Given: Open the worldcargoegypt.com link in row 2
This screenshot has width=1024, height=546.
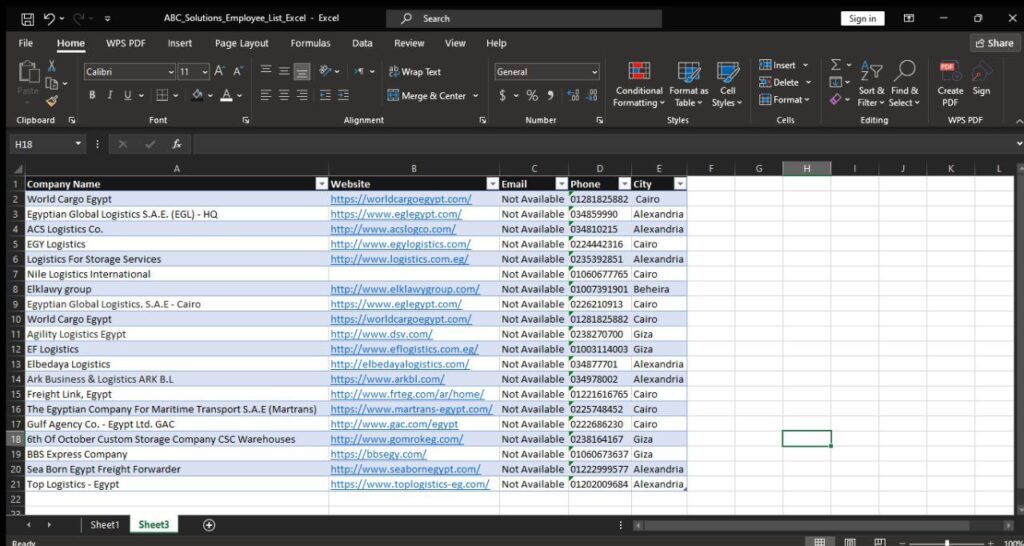Looking at the screenshot, I should pos(401,199).
